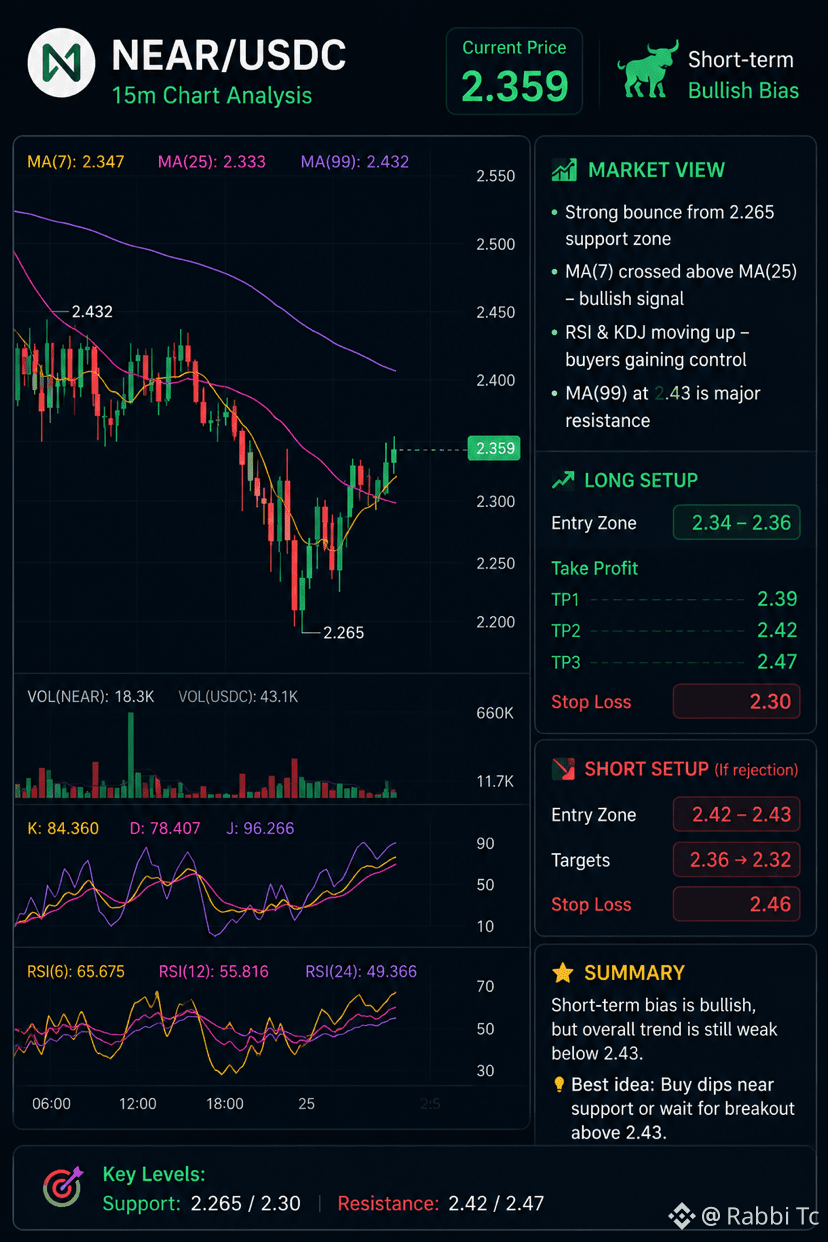Click the VOL(USDC): 43.1K label
This screenshot has width=828, height=1242.
click(238, 696)
